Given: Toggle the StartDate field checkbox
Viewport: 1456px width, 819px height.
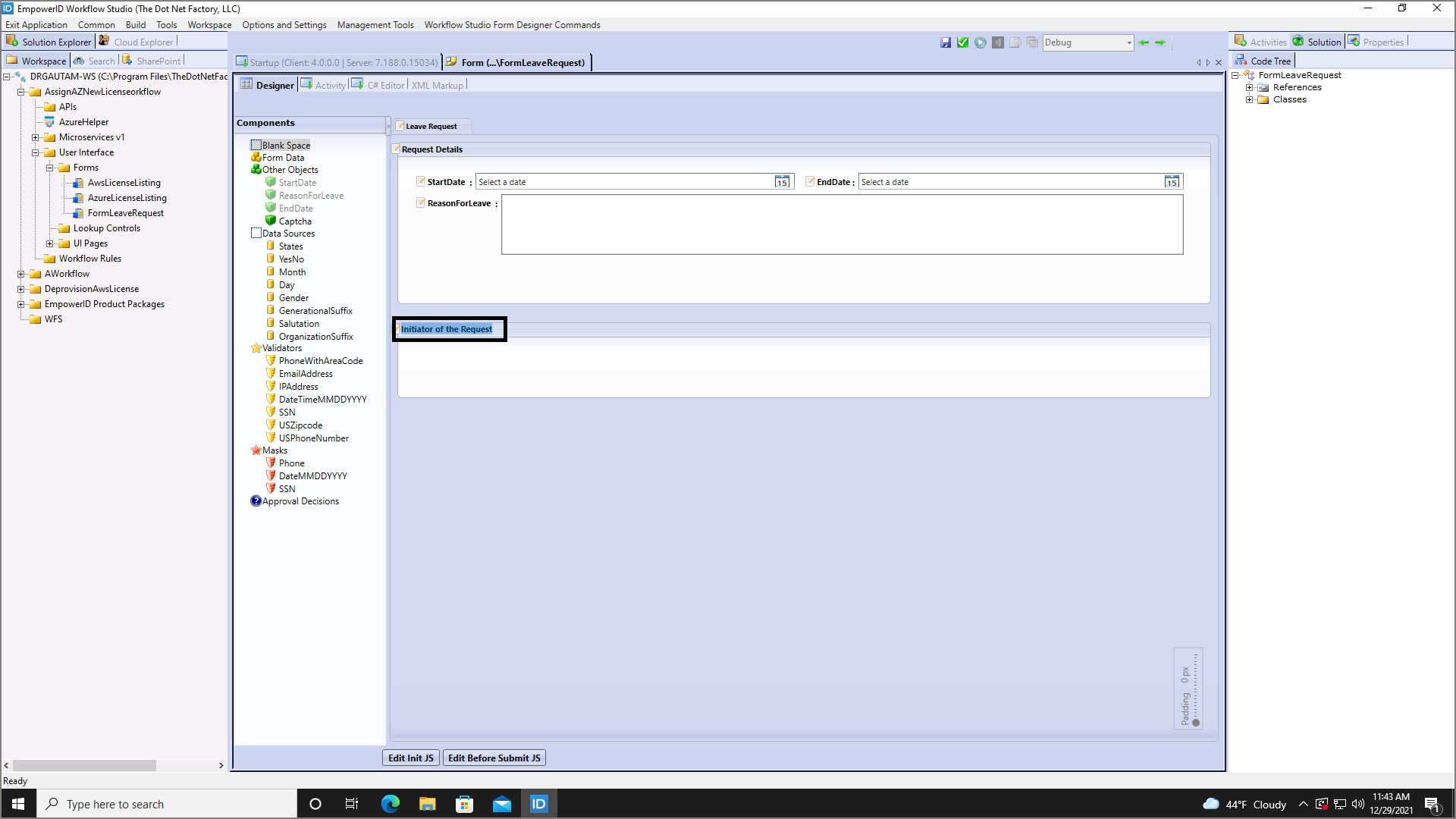Looking at the screenshot, I should pyautogui.click(x=421, y=181).
